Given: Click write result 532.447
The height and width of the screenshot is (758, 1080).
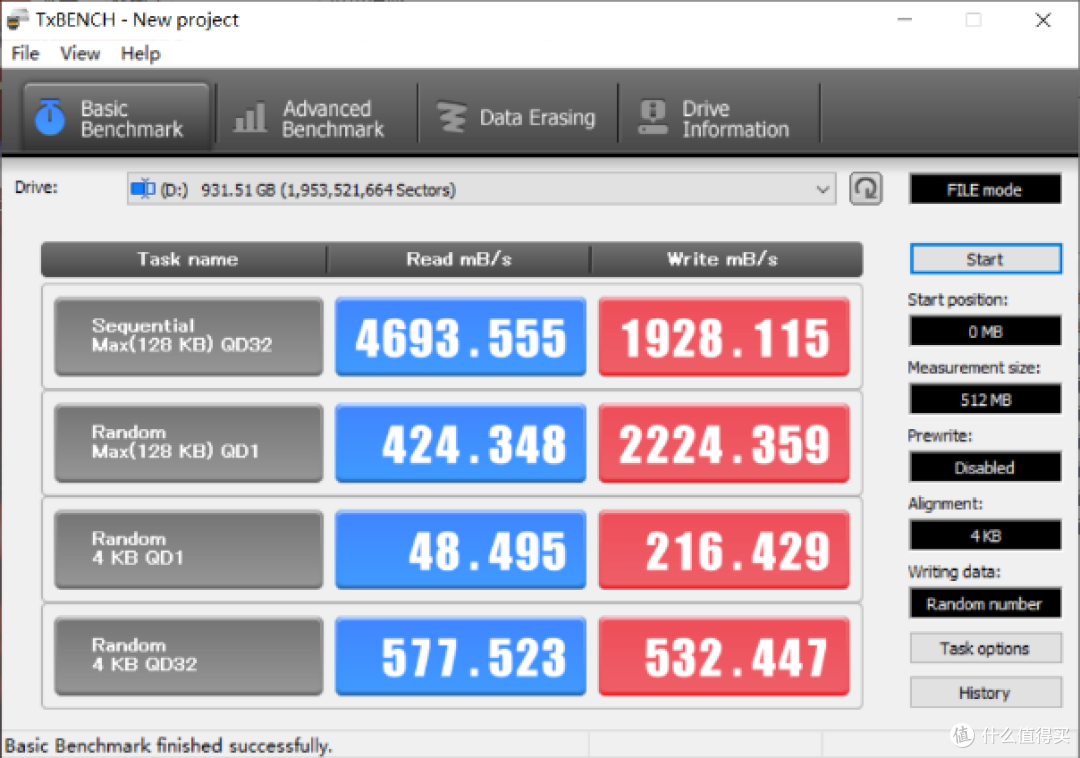Looking at the screenshot, I should coord(724,656).
